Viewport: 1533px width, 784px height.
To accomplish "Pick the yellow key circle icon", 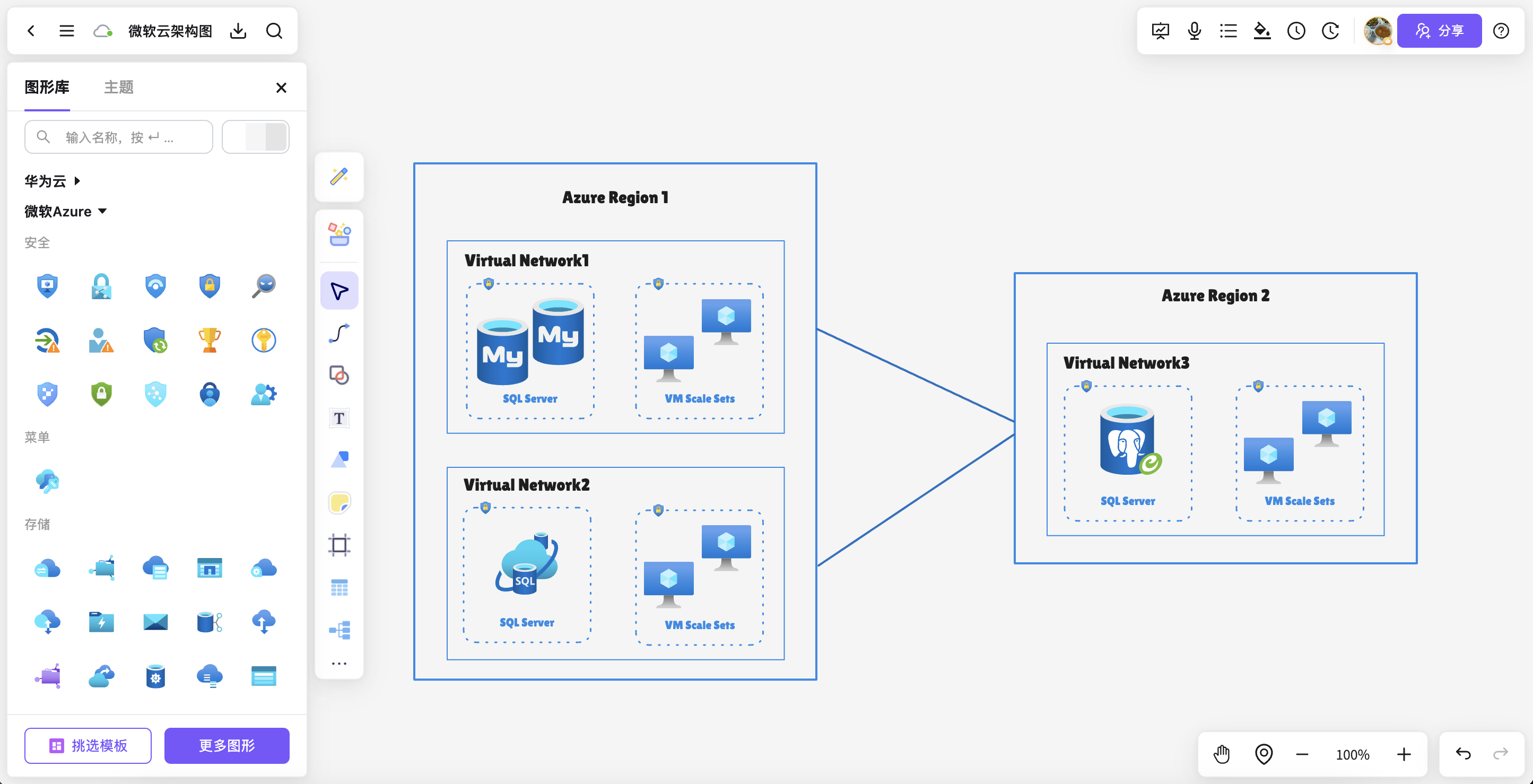I will click(x=264, y=340).
